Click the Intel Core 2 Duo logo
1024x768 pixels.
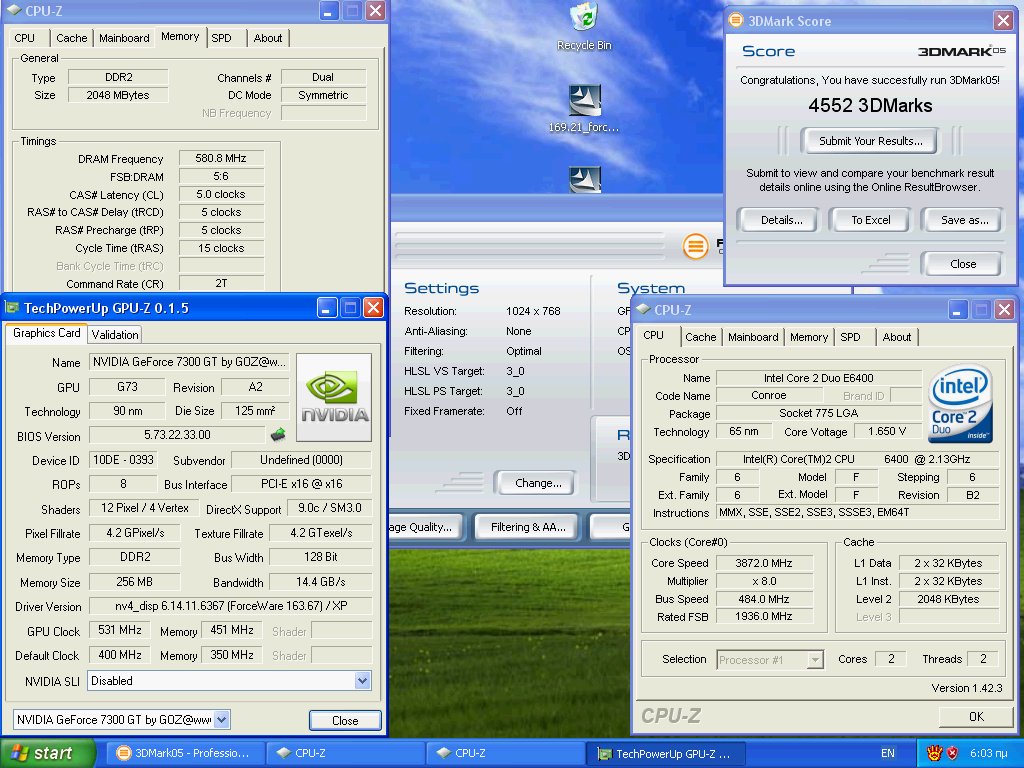[961, 403]
